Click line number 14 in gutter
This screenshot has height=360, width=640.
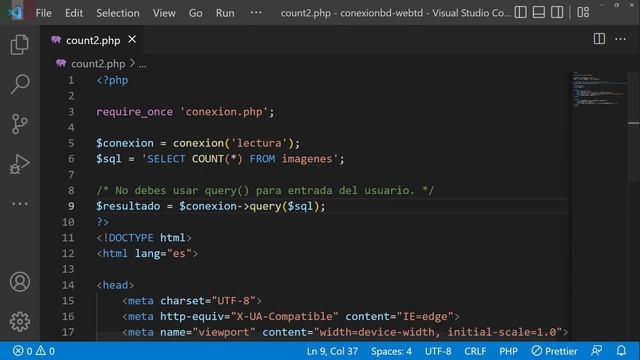click(x=68, y=285)
